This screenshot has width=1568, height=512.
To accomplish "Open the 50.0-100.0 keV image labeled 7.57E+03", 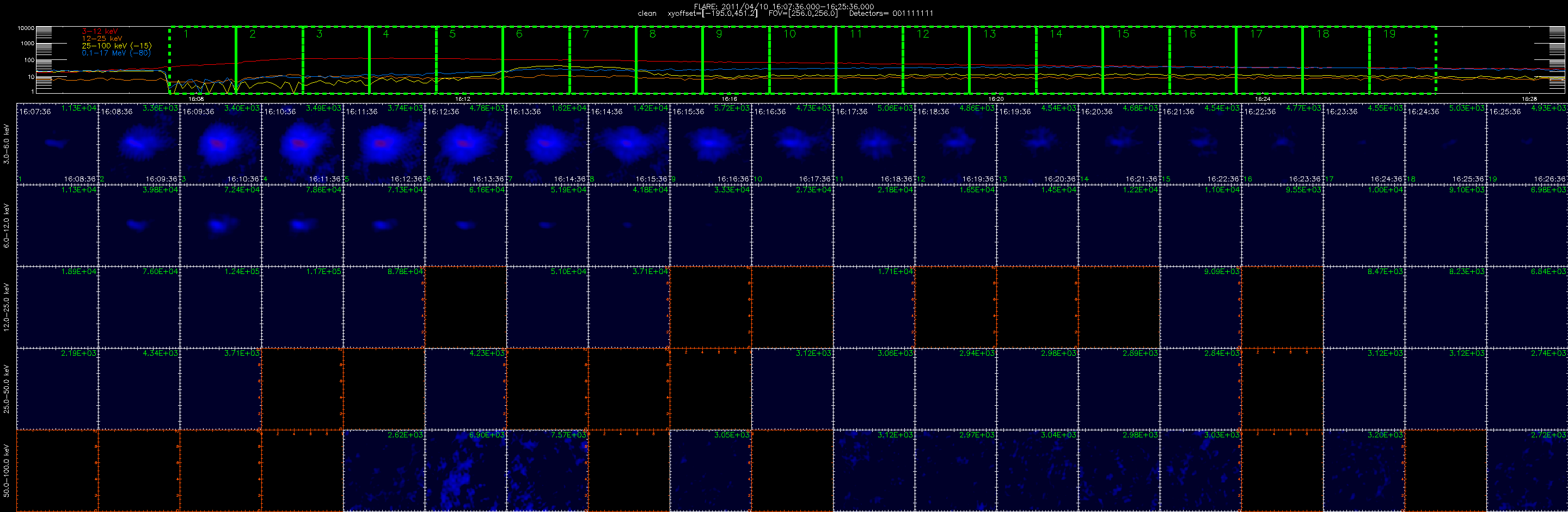I will (x=547, y=470).
